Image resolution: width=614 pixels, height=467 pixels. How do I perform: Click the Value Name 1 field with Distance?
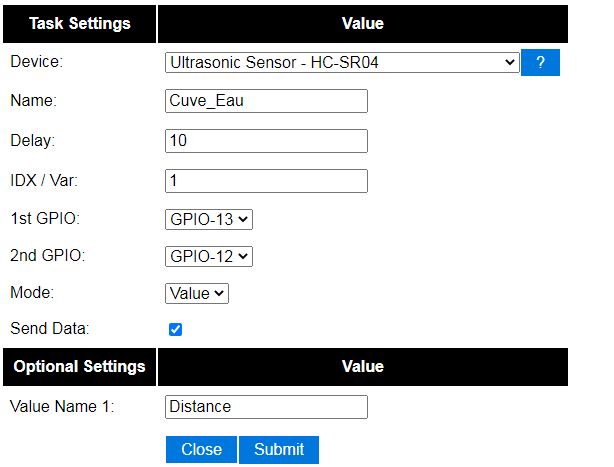point(266,407)
